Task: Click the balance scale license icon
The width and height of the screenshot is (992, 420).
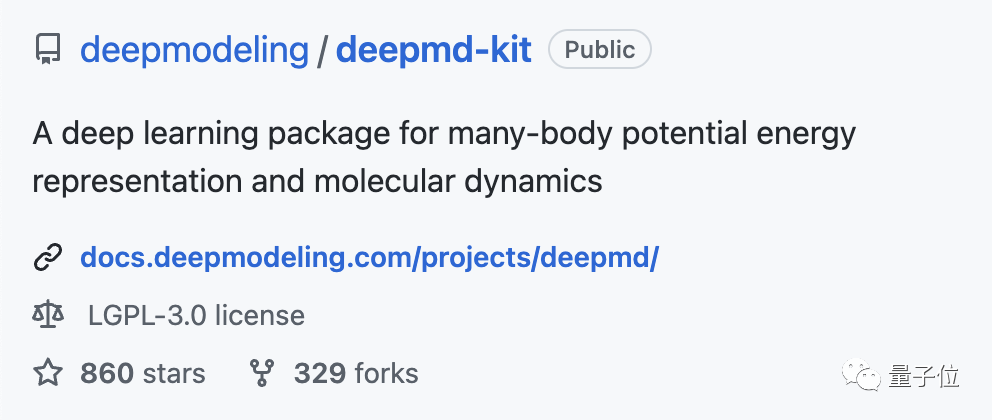Action: (48, 316)
